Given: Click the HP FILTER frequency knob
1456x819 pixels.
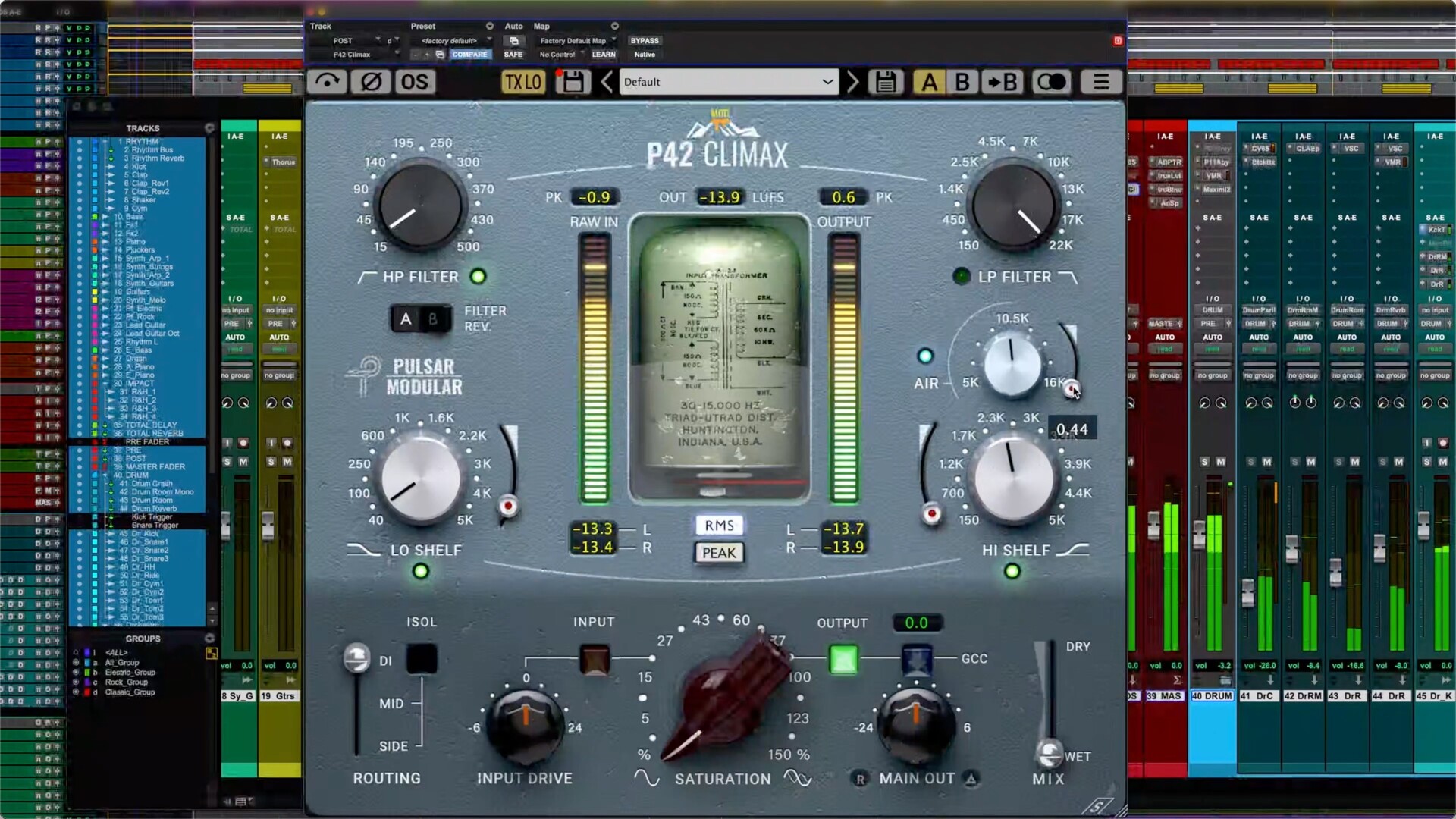Looking at the screenshot, I should (x=420, y=206).
